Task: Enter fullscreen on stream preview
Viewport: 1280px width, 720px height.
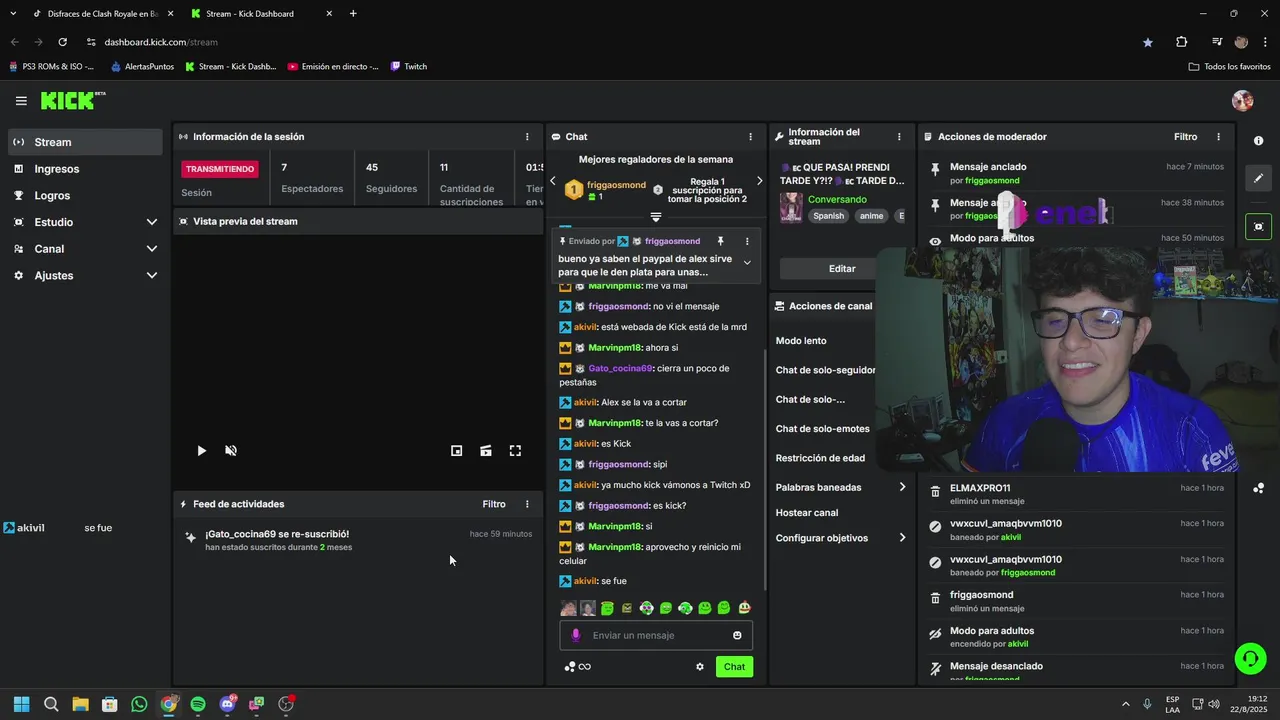Action: [515, 451]
